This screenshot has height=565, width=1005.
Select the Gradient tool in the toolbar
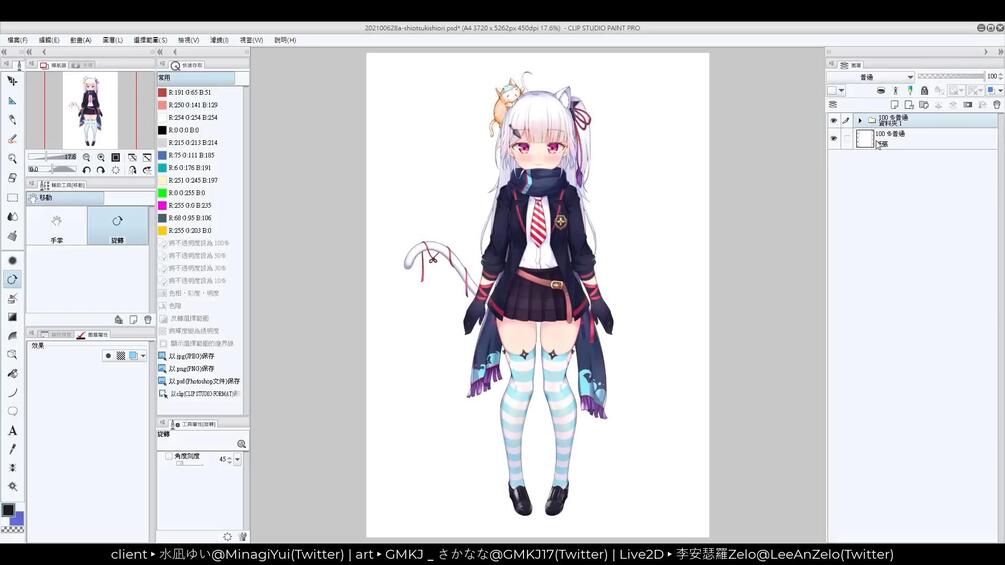pyautogui.click(x=12, y=317)
